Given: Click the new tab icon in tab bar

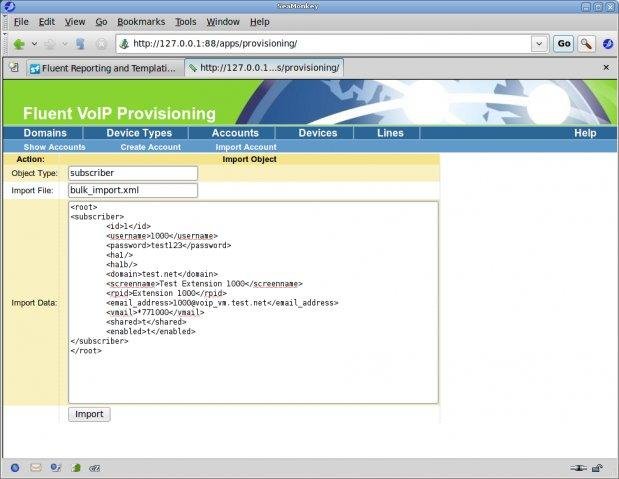Looking at the screenshot, I should tap(13, 68).
